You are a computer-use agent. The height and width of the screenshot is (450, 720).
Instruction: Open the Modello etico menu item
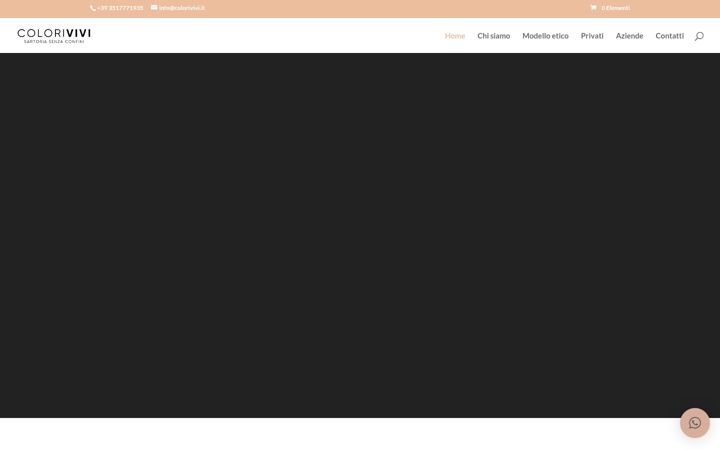click(545, 36)
